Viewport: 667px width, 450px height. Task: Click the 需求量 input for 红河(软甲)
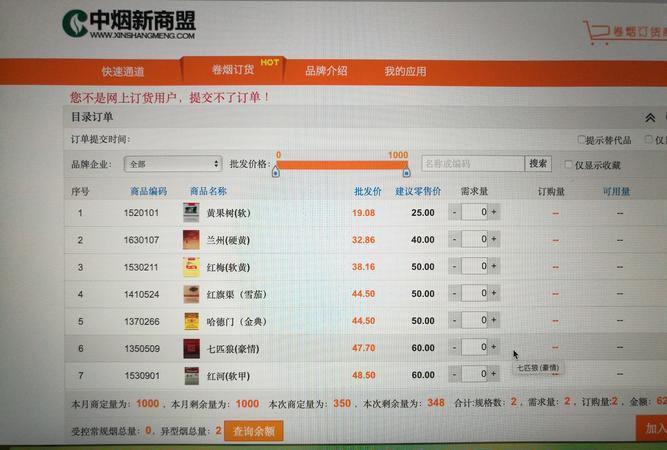[x=474, y=374]
